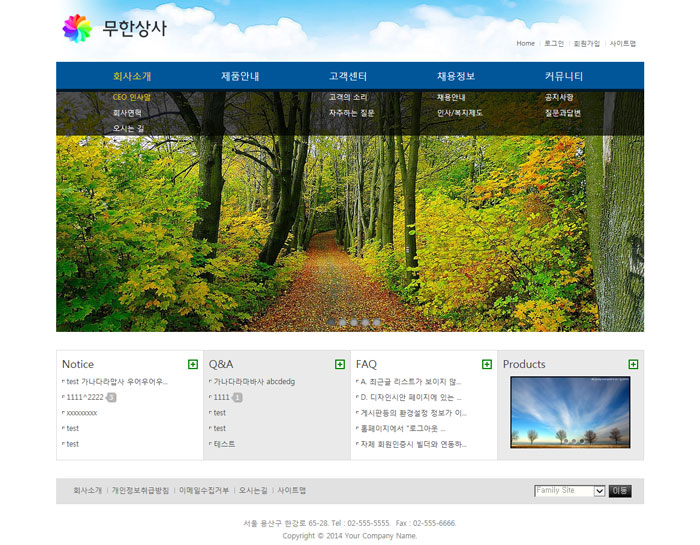Open the 고객센터 main menu
This screenshot has width=700, height=545.
coord(348,76)
